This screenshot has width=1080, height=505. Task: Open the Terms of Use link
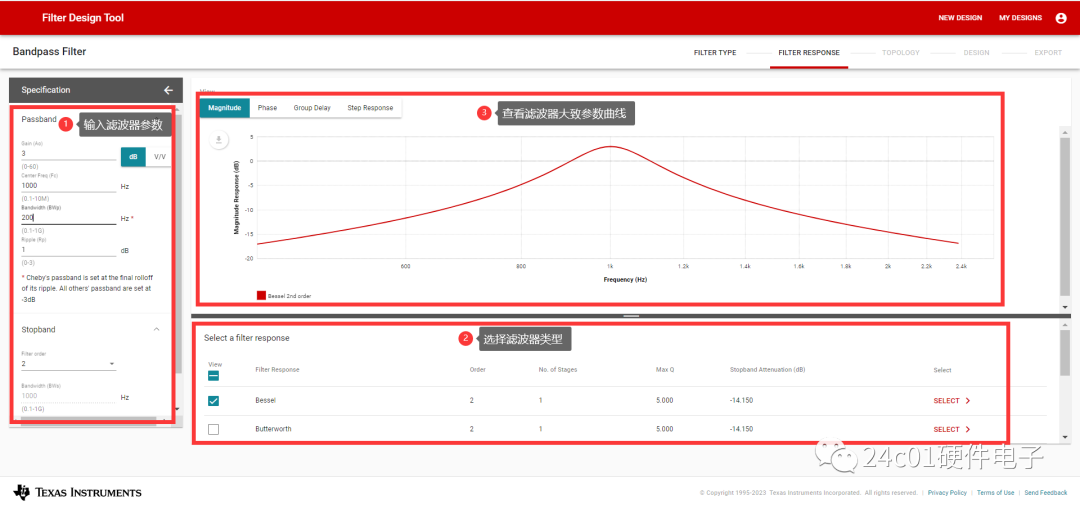coord(995,493)
